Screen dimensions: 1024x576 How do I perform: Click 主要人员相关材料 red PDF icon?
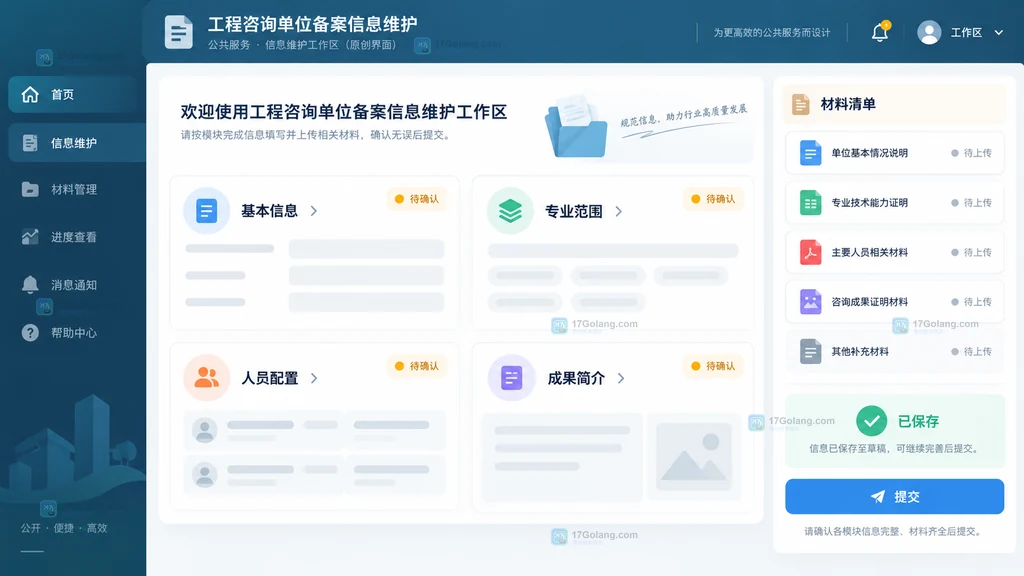pyautogui.click(x=810, y=252)
